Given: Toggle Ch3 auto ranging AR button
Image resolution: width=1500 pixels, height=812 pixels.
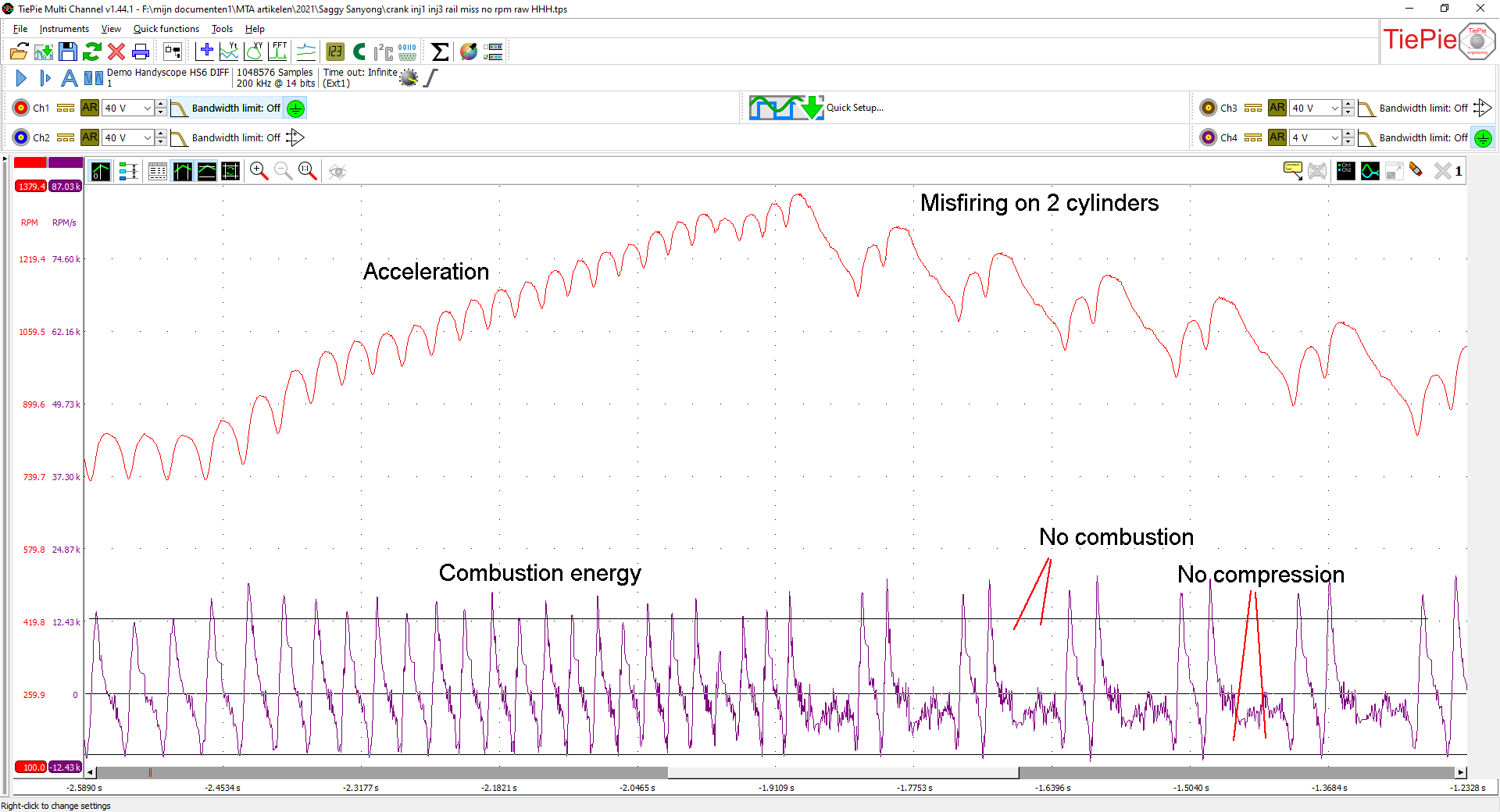Looking at the screenshot, I should pos(1277,108).
